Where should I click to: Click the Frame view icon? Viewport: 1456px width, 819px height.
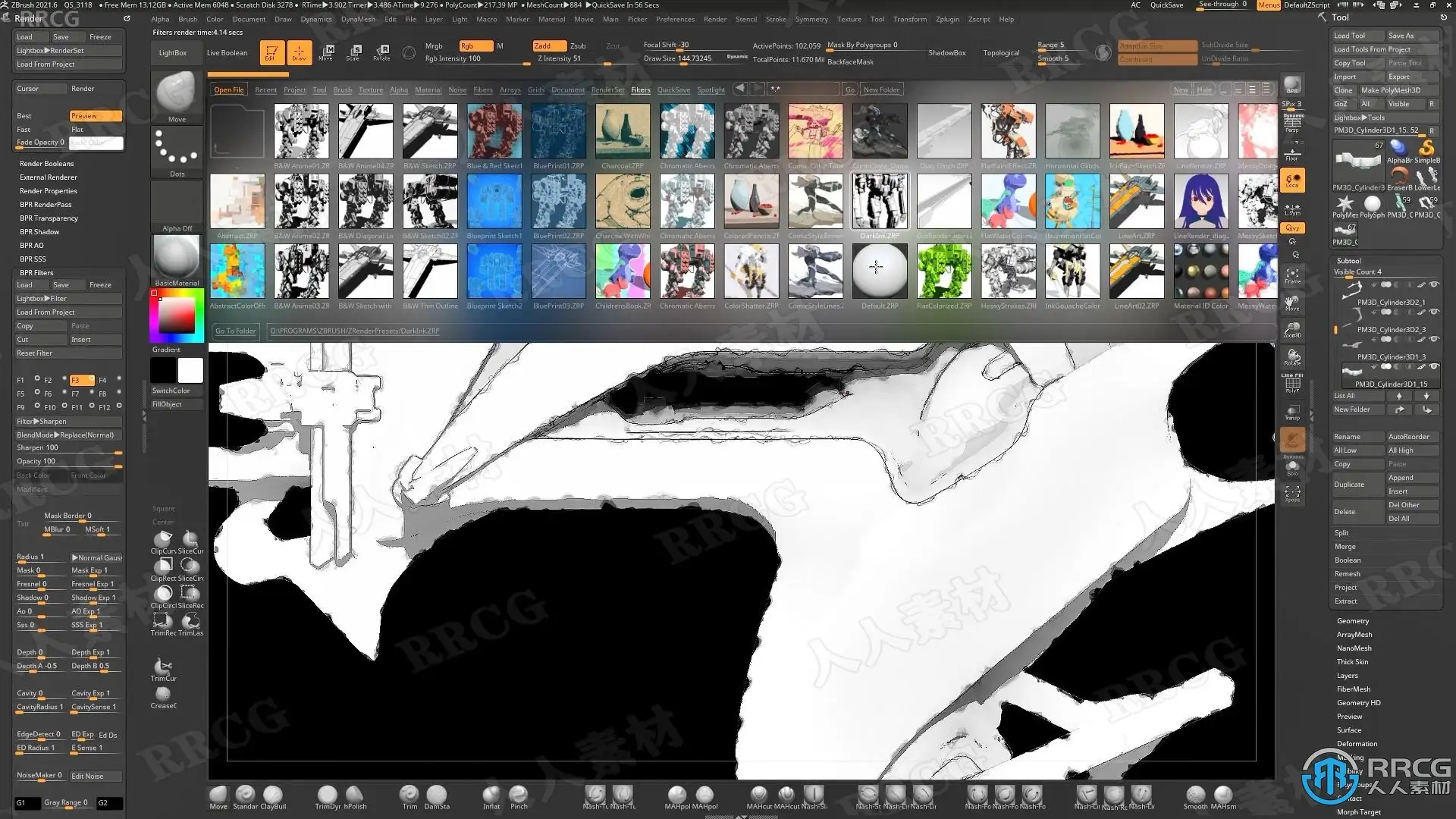pyautogui.click(x=1292, y=276)
